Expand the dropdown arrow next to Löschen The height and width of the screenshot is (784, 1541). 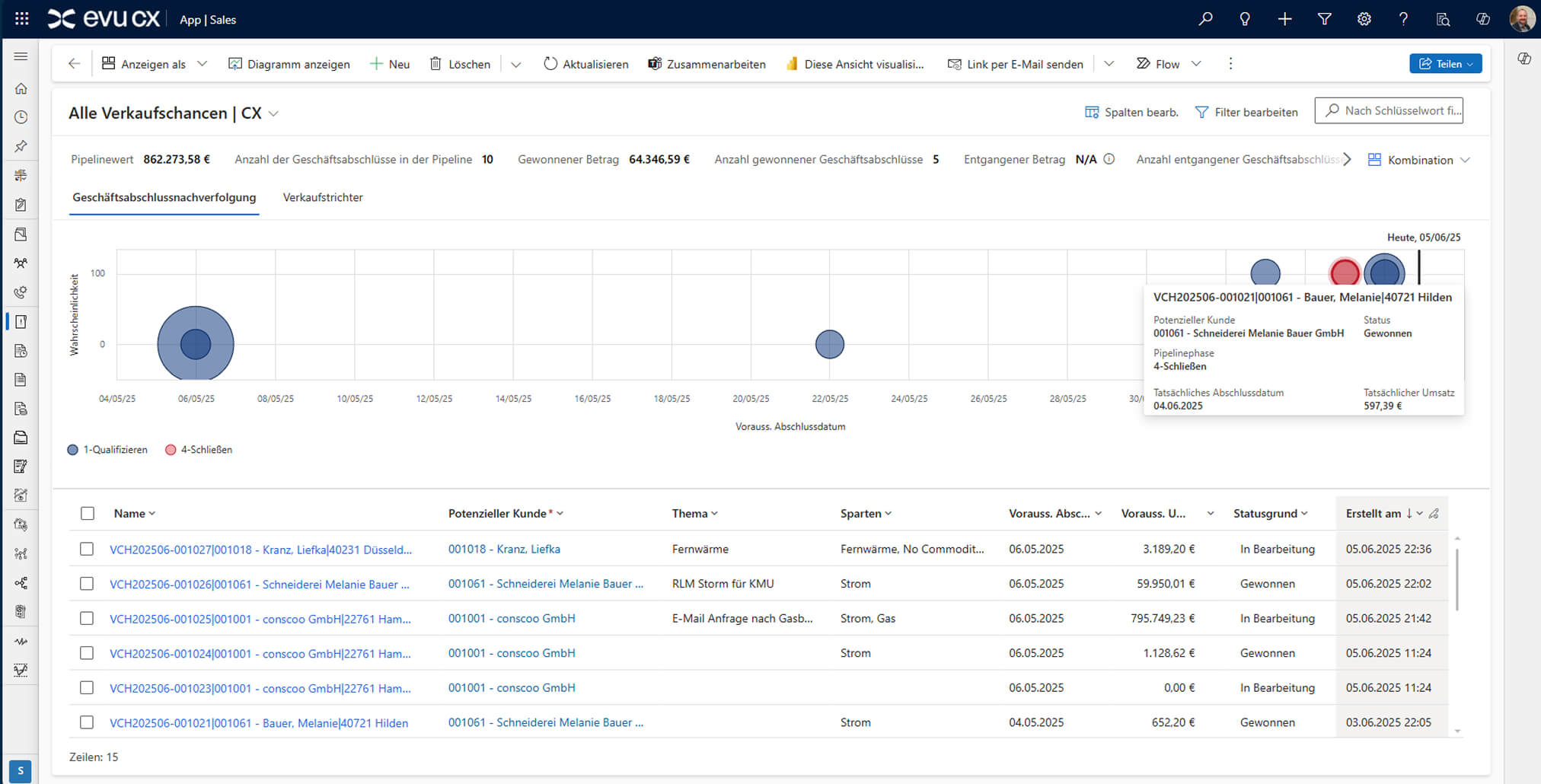[x=515, y=64]
